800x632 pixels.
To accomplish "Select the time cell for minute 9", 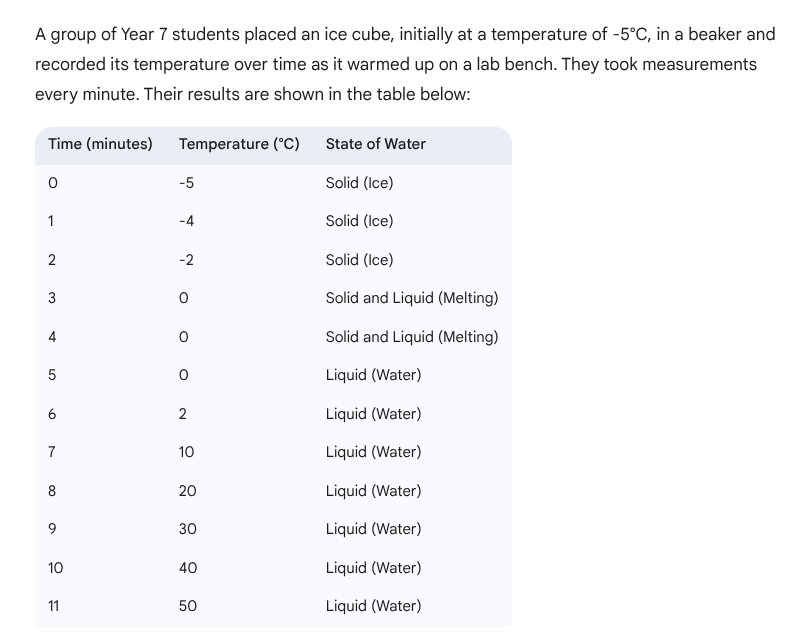I will coord(52,529).
